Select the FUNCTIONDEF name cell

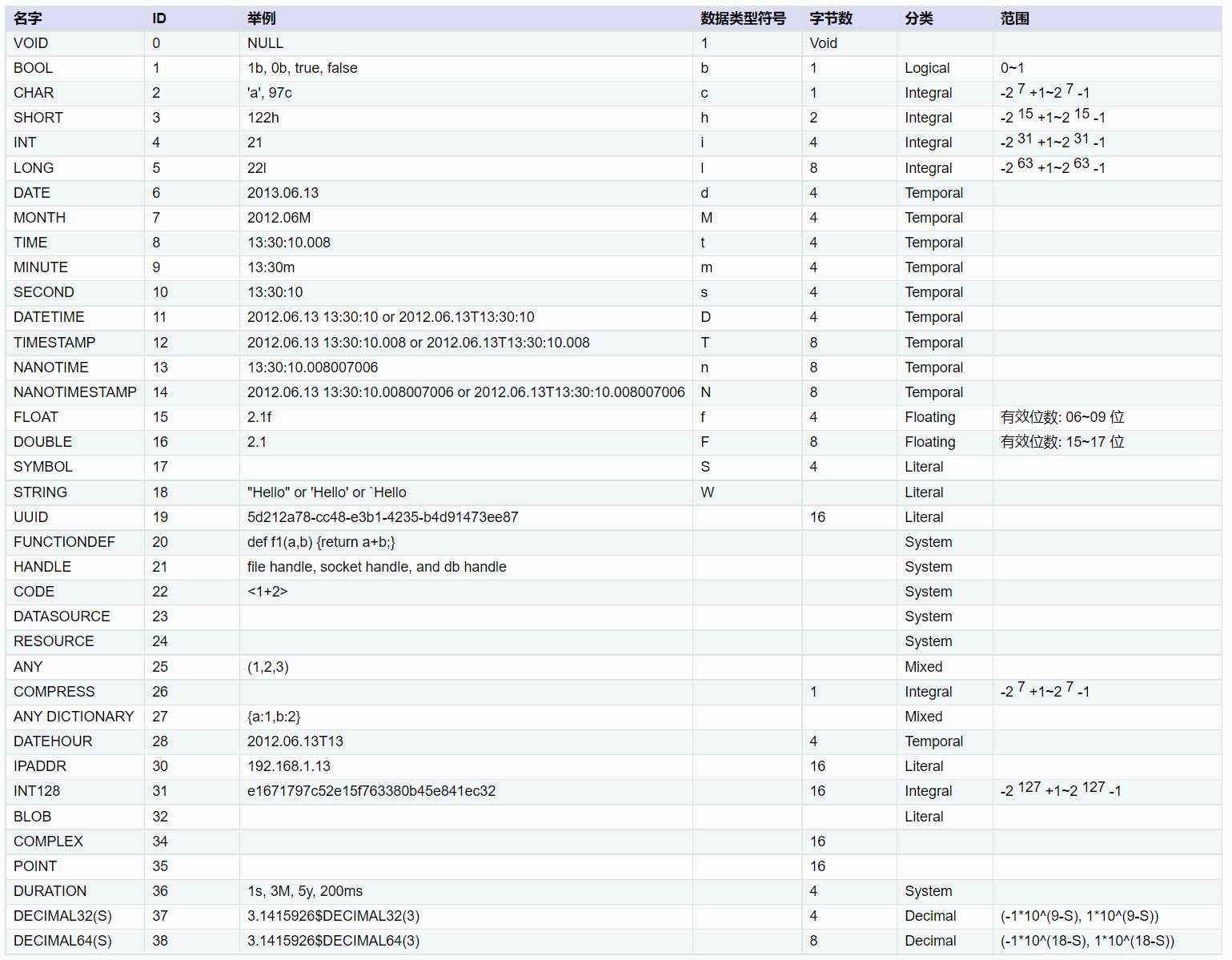click(64, 542)
